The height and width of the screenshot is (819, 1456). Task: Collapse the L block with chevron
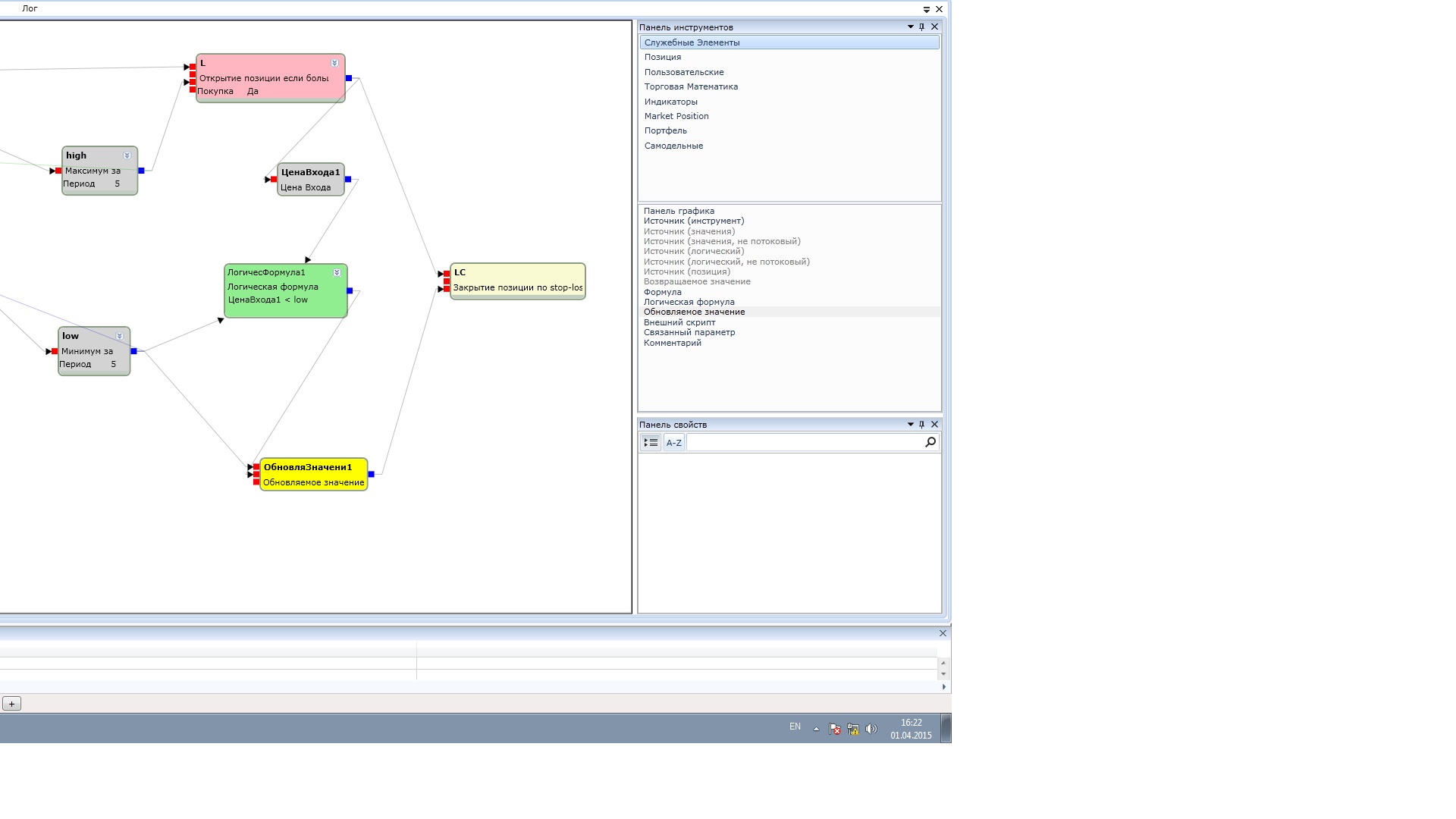point(334,63)
